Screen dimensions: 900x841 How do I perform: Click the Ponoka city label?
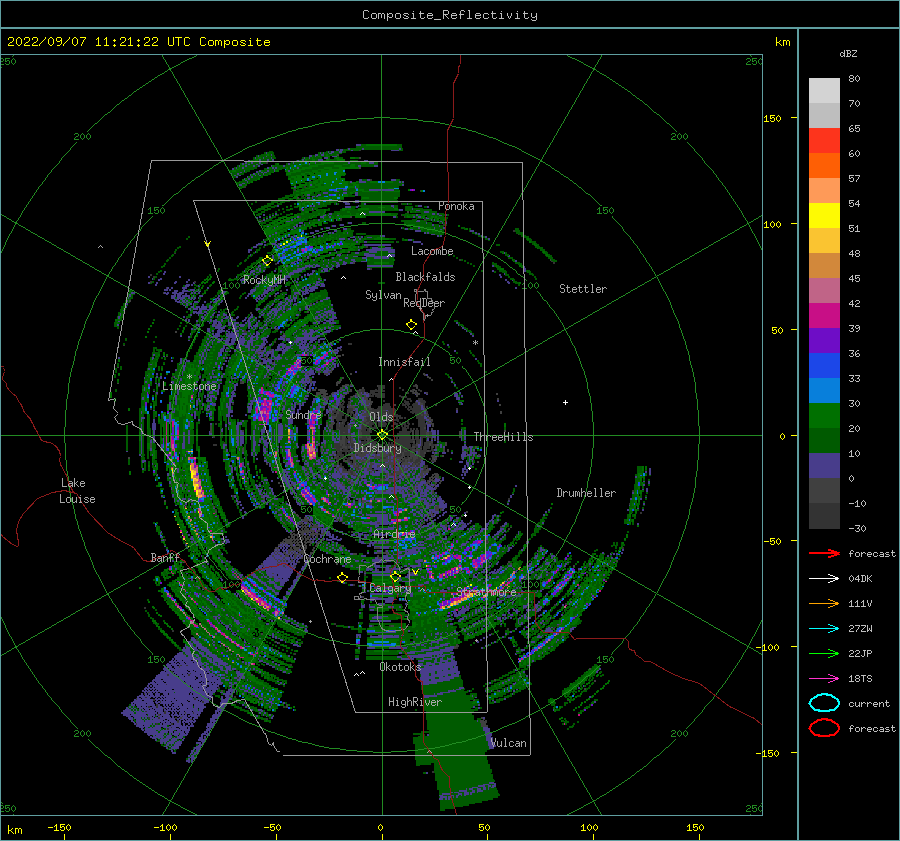(x=456, y=206)
